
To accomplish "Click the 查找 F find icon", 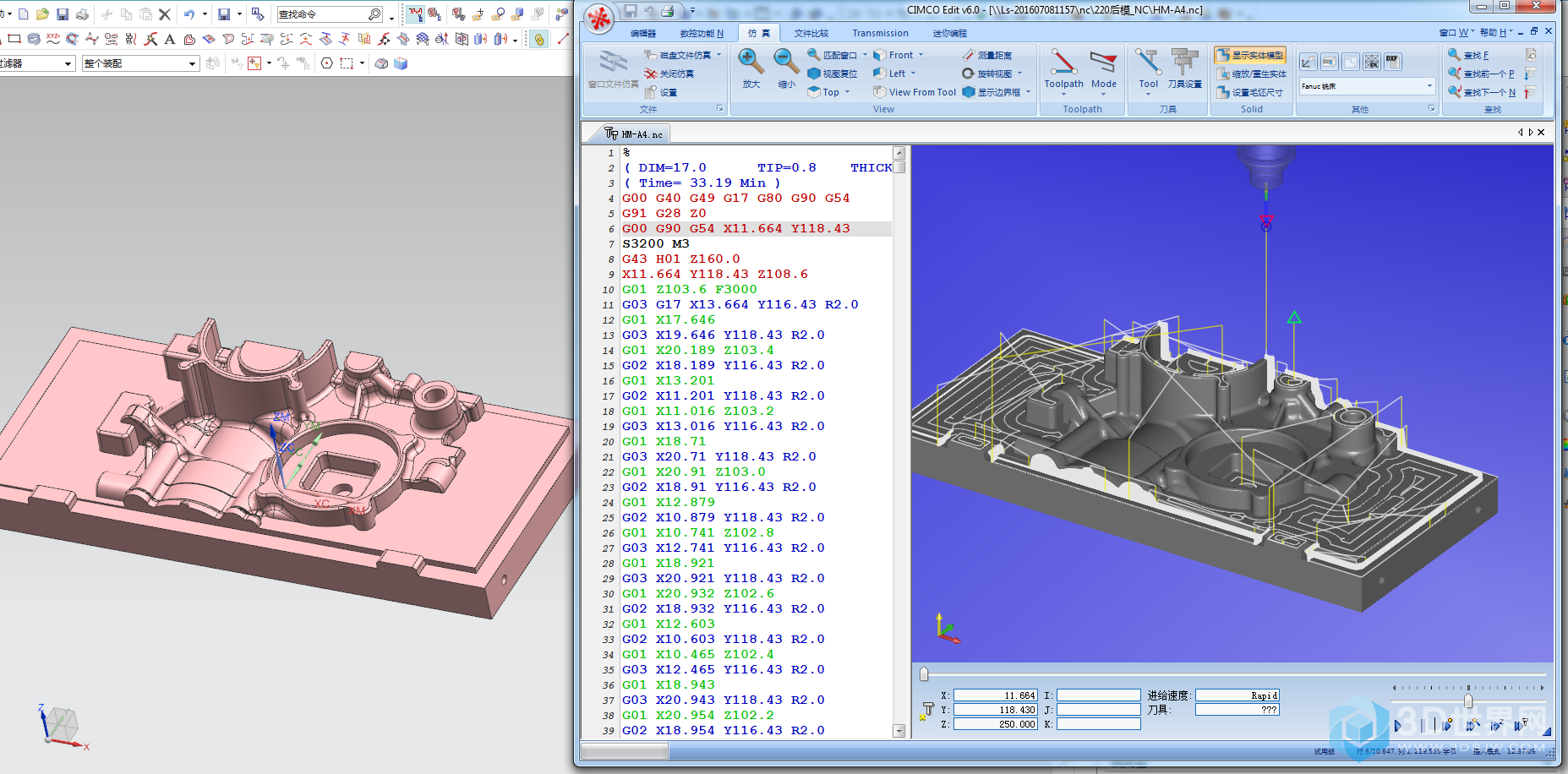I will click(x=1454, y=55).
